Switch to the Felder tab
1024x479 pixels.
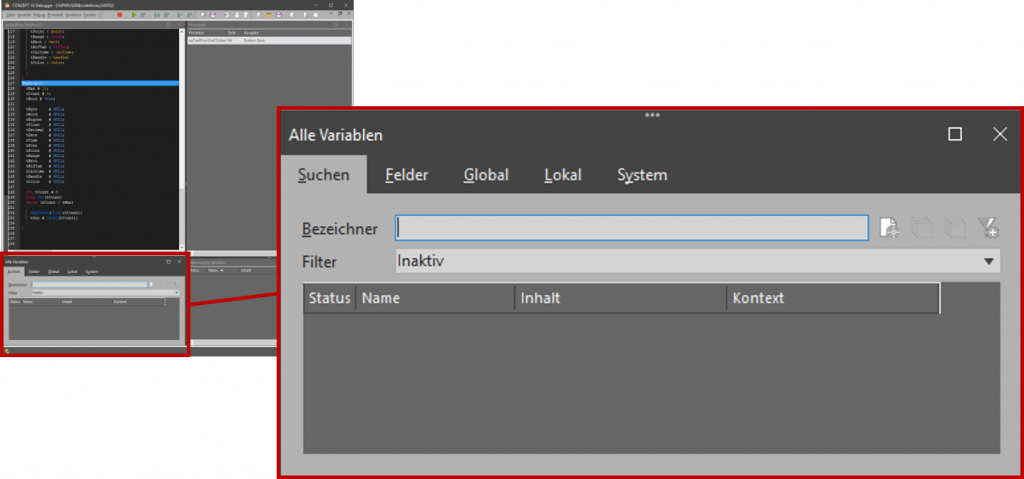406,175
